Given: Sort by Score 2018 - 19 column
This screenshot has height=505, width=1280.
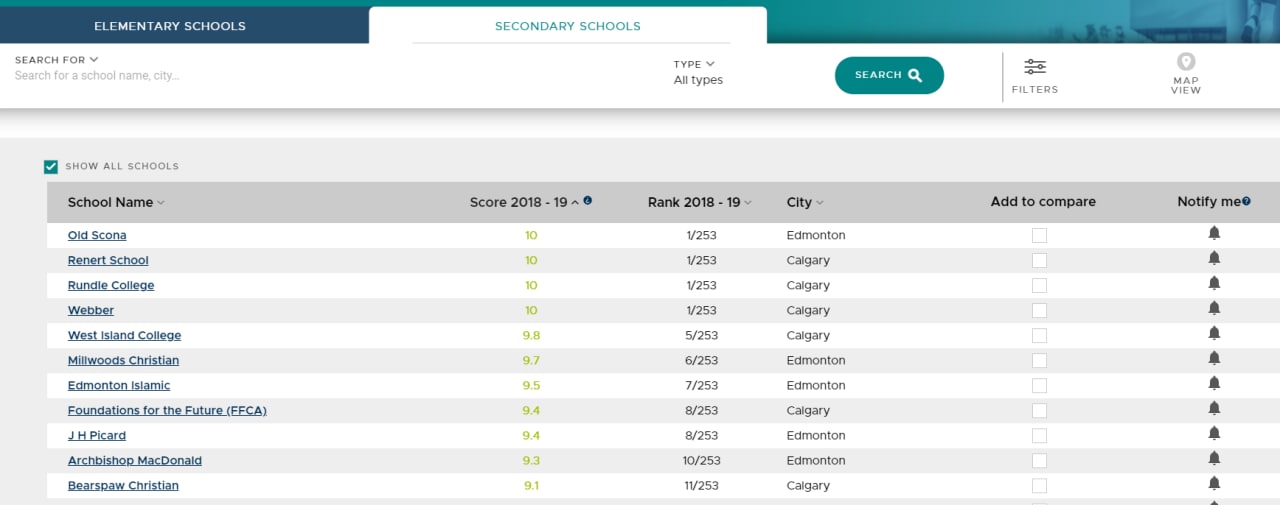Looking at the screenshot, I should pyautogui.click(x=525, y=202).
